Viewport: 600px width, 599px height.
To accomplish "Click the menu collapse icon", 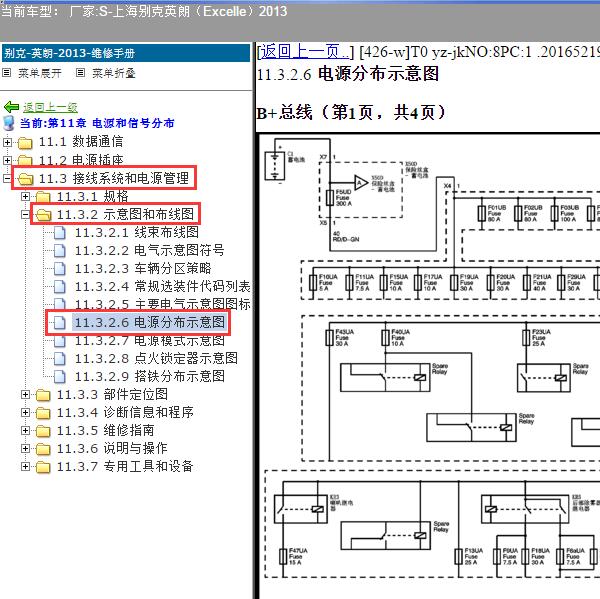I will point(80,72).
